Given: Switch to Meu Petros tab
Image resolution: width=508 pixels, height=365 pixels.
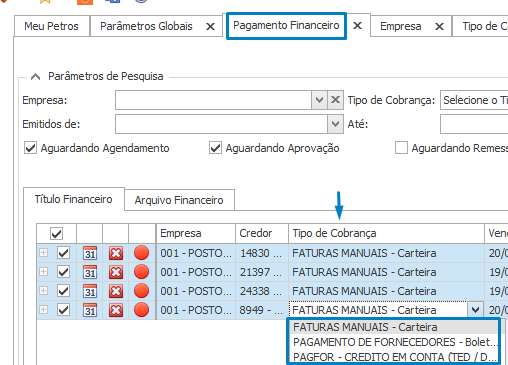Looking at the screenshot, I should pos(51,26).
